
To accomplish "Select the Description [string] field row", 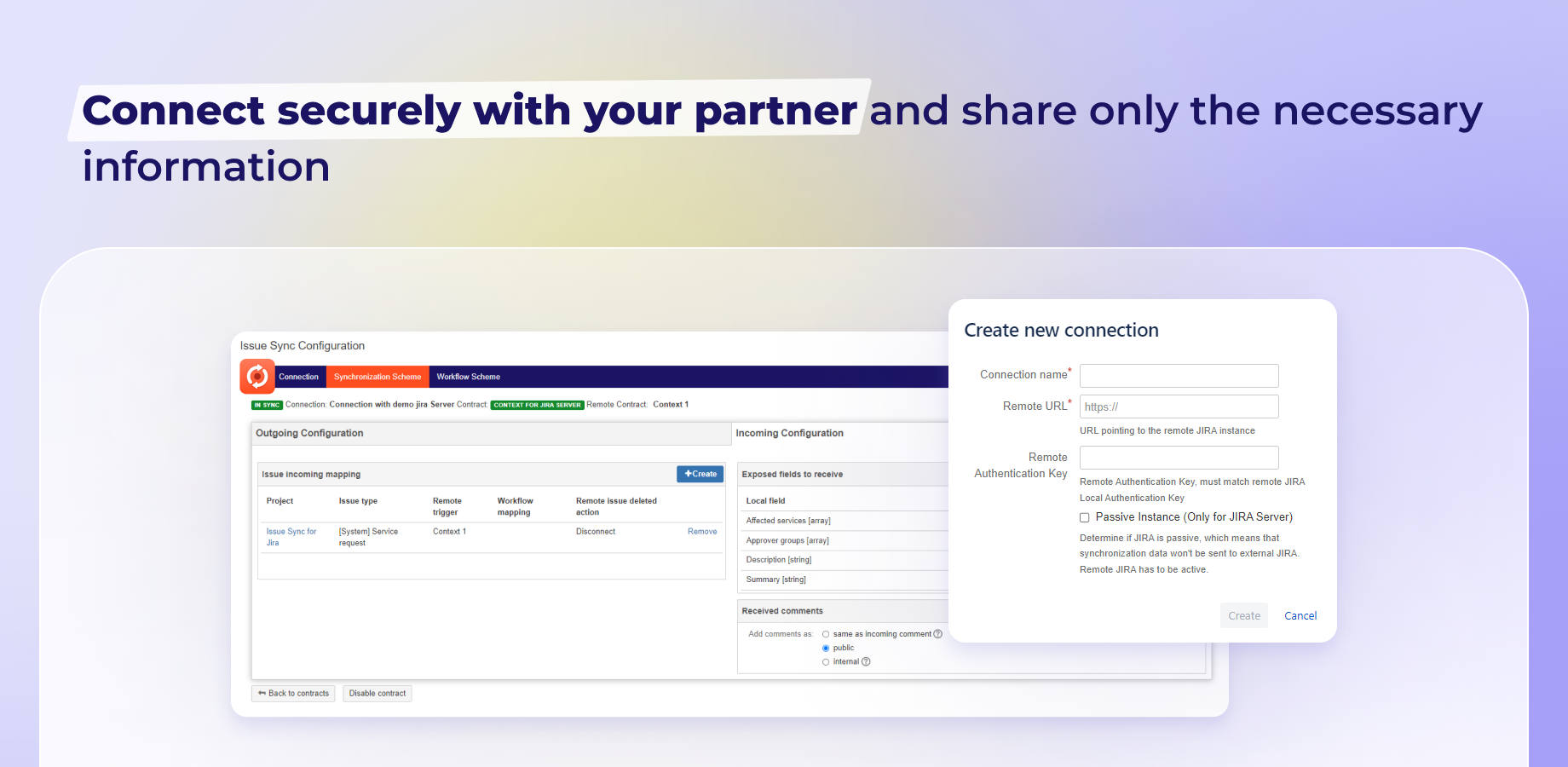I will [845, 560].
